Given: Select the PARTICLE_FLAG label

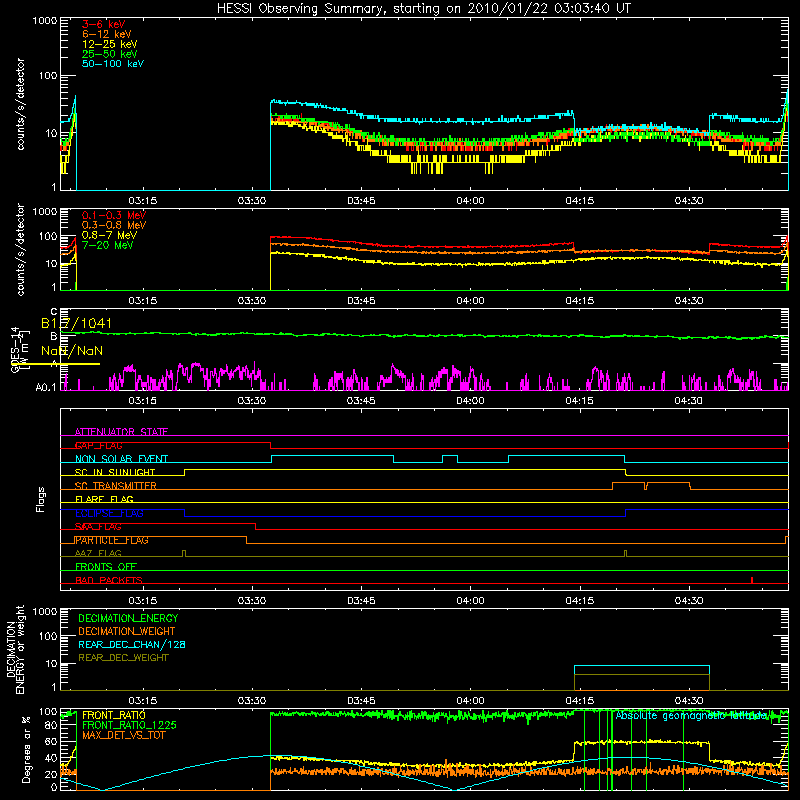Looking at the screenshot, I should coord(111,540).
